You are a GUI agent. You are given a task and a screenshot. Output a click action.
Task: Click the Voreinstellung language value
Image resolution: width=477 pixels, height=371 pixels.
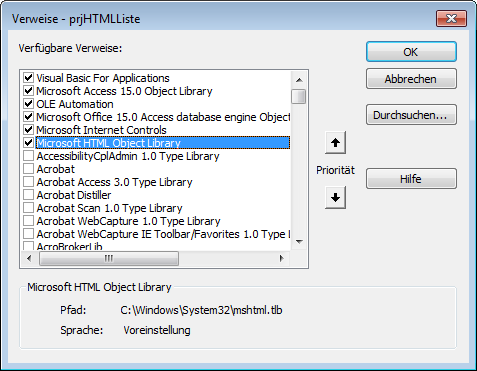point(157,330)
